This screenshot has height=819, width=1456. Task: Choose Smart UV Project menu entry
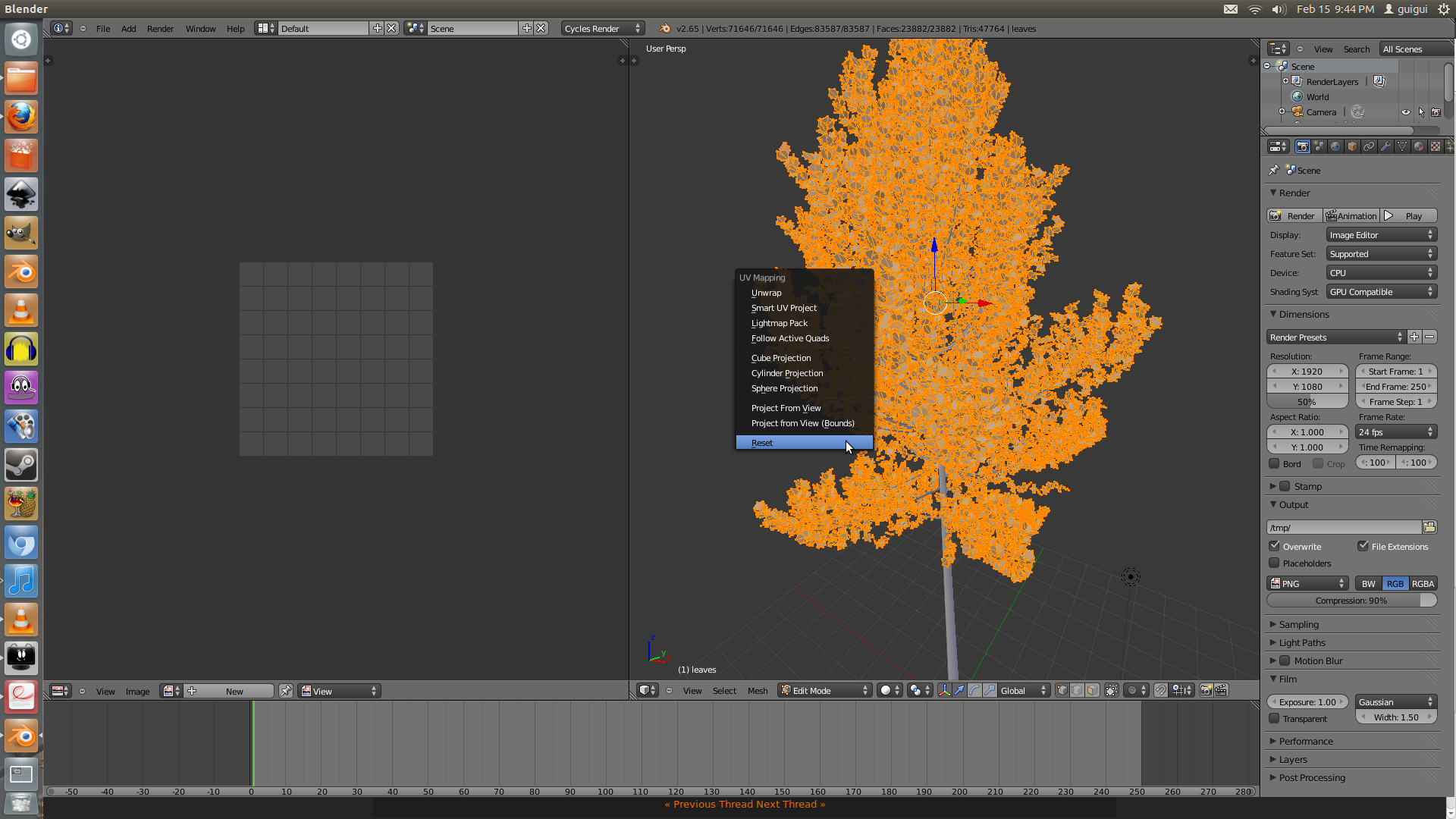click(804, 308)
